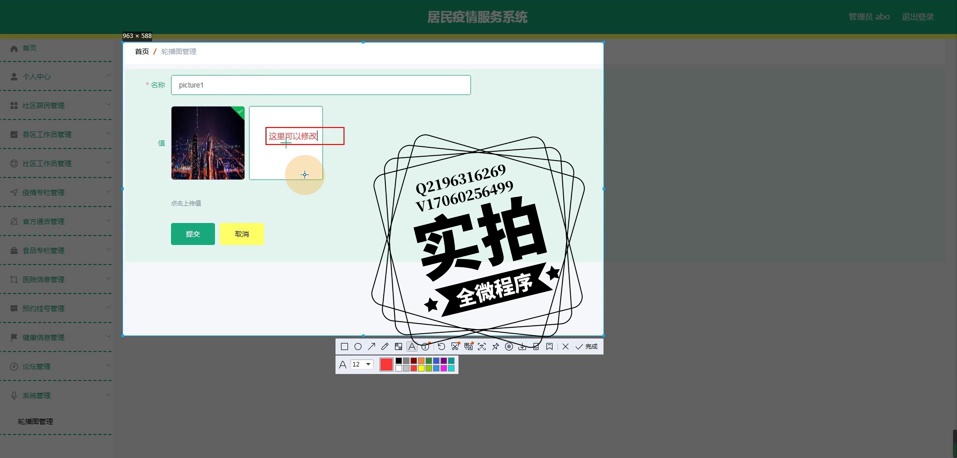Viewport: 957px width, 458px height.
Task: Click the yellow 取消 button
Action: point(241,234)
